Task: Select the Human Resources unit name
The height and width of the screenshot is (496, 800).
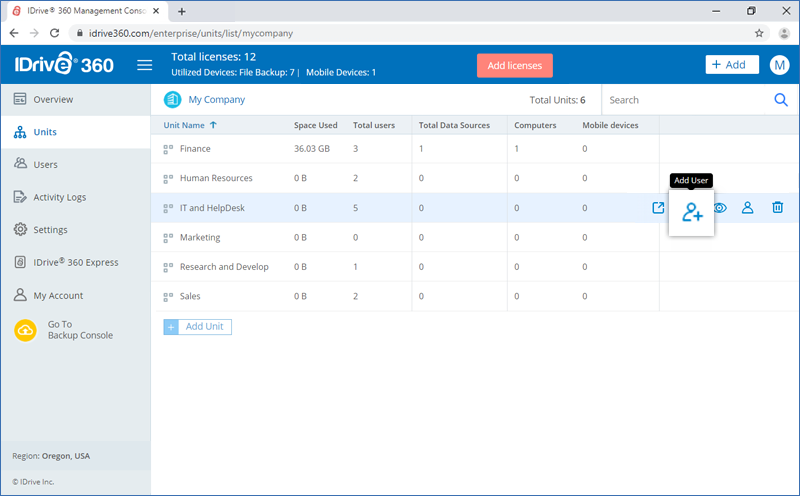Action: click(x=216, y=178)
